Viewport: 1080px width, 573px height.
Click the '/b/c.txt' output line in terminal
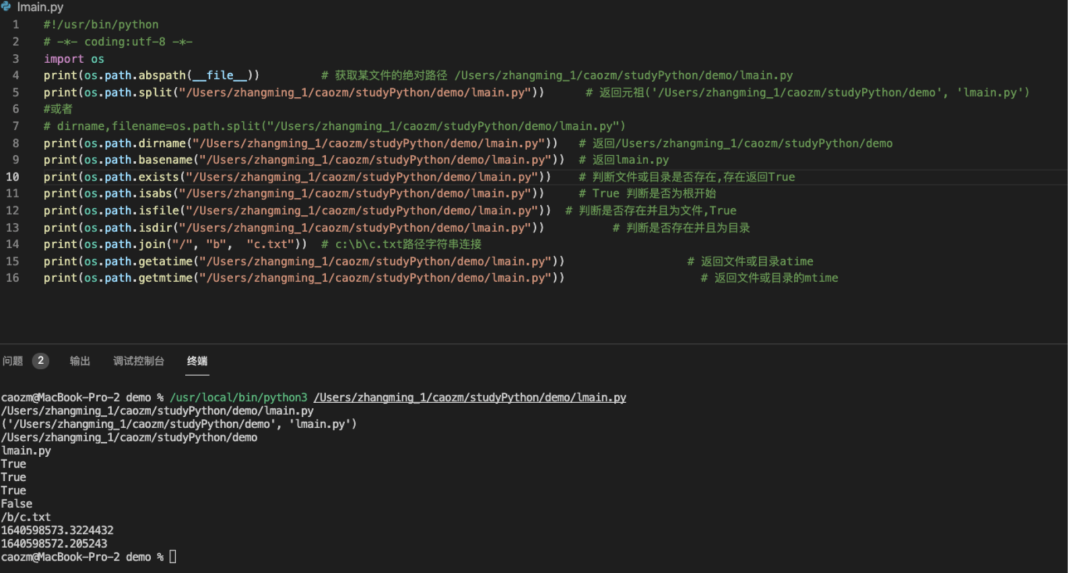25,517
